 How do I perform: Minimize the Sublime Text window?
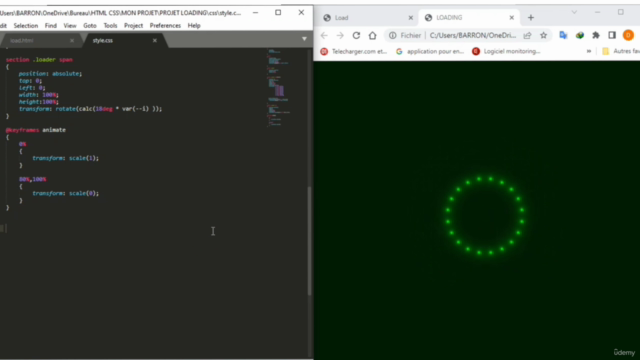click(x=255, y=13)
